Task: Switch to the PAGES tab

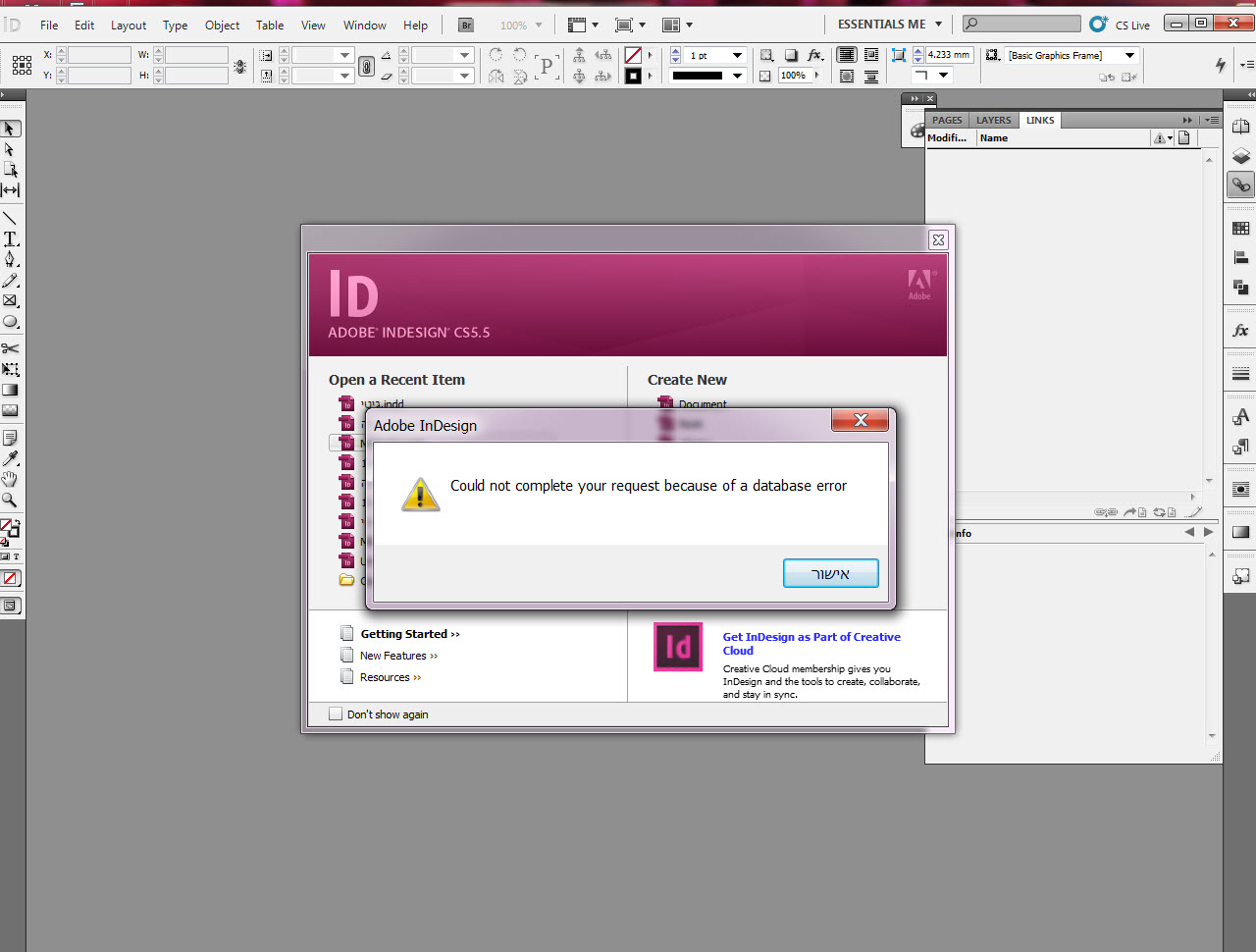Action: [947, 121]
